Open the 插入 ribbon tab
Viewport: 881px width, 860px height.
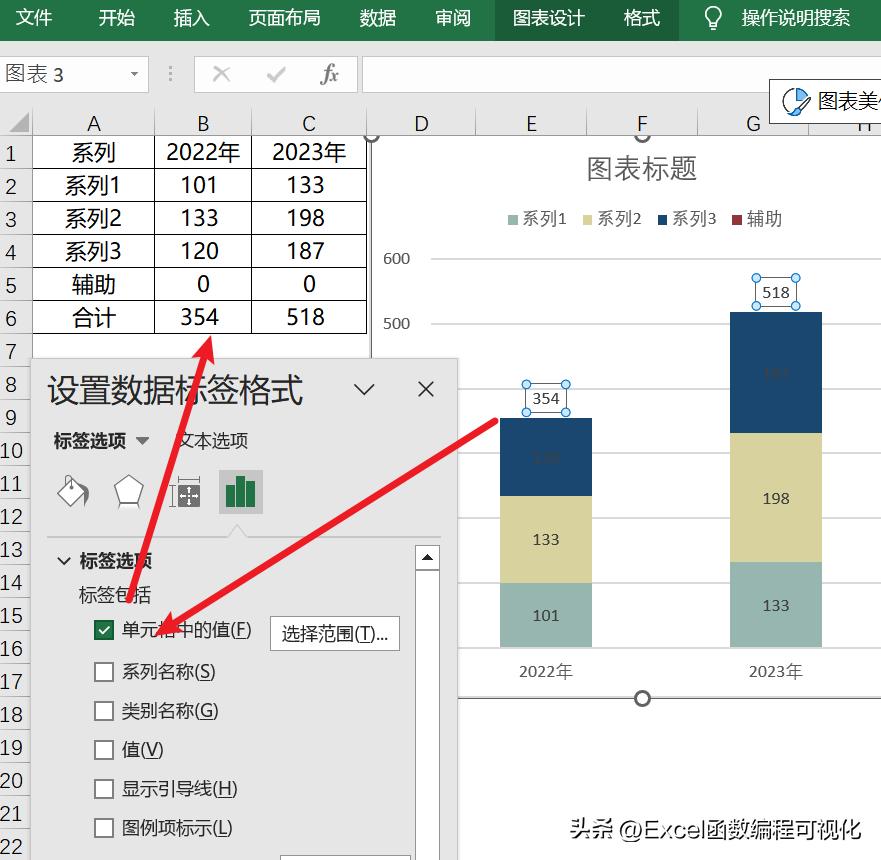pos(192,18)
